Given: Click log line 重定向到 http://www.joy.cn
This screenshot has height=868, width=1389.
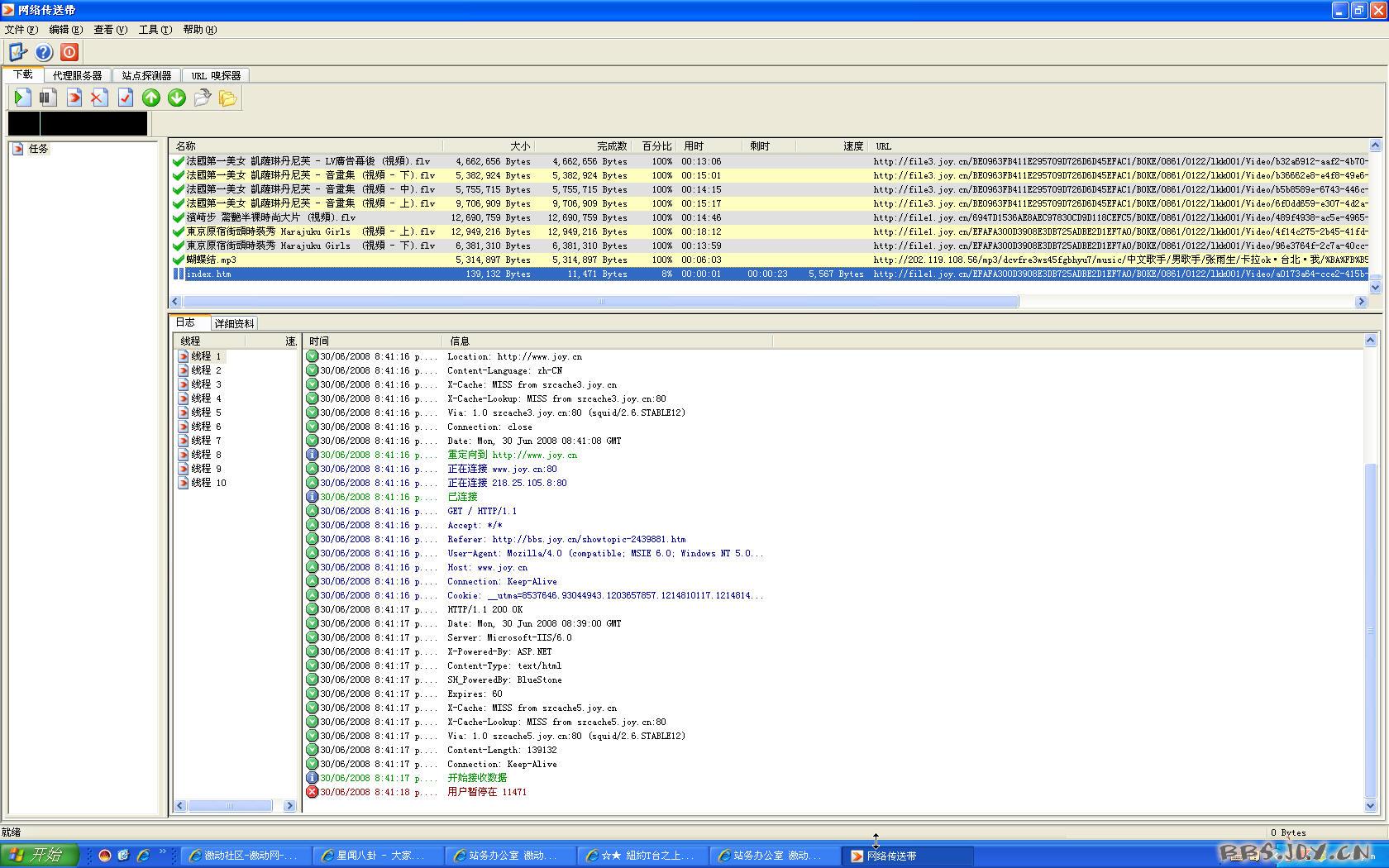Looking at the screenshot, I should tap(513, 455).
